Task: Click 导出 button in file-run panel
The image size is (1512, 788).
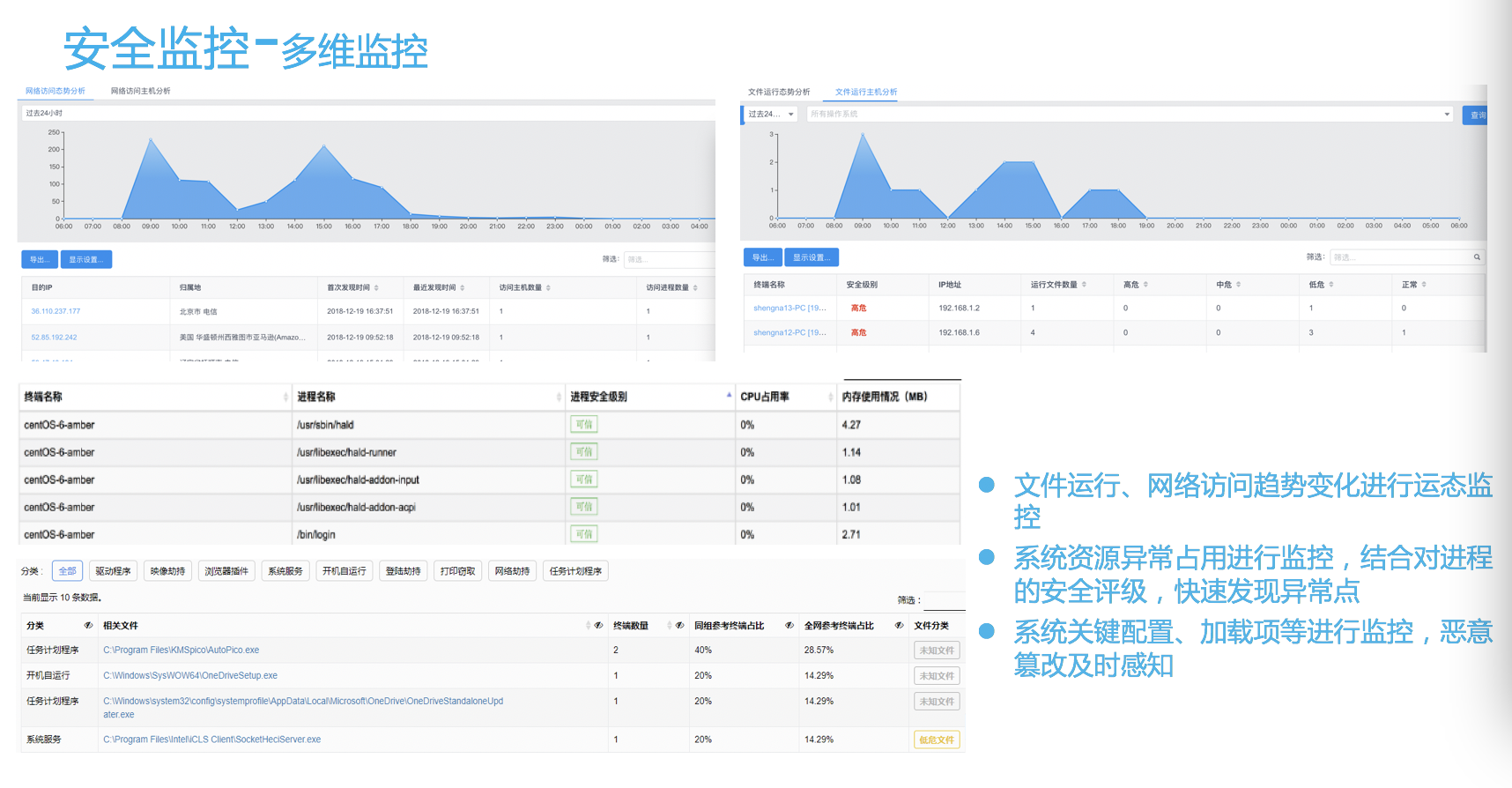Action: pyautogui.click(x=763, y=257)
